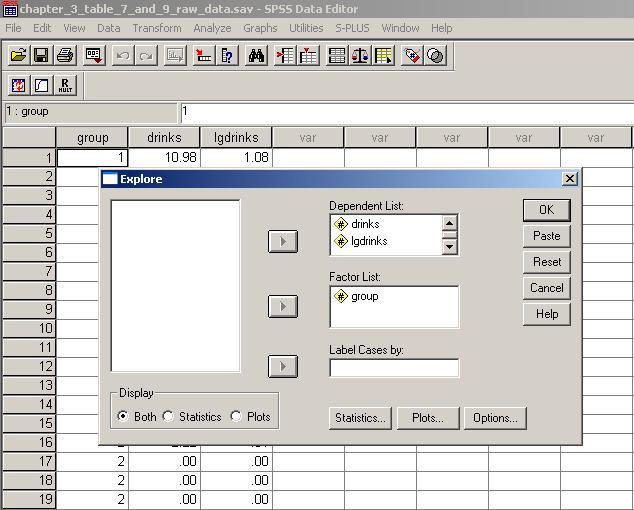Open the Help menu

(x=442, y=28)
